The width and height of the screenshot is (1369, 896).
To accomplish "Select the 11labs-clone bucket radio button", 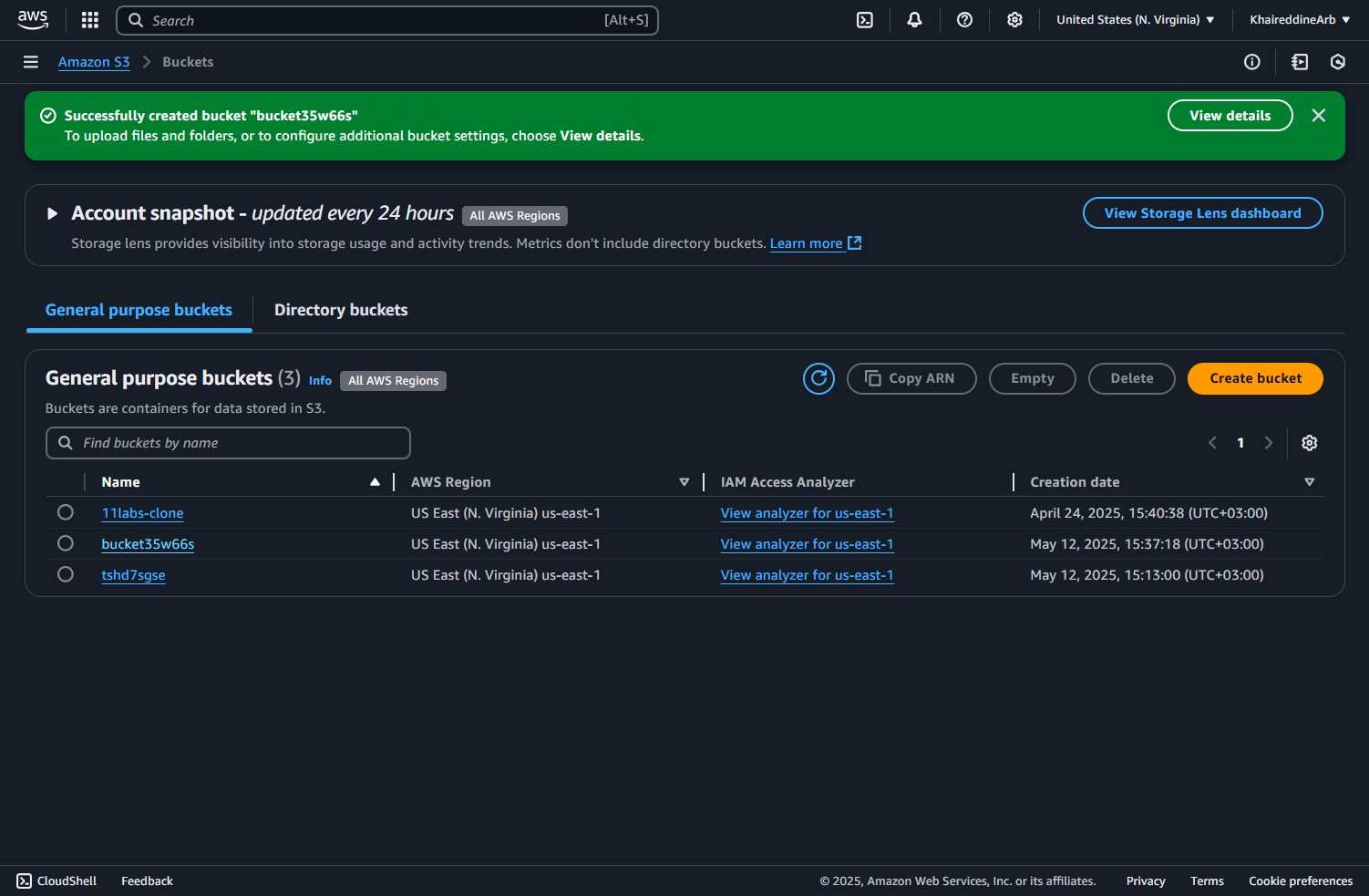I will [66, 512].
